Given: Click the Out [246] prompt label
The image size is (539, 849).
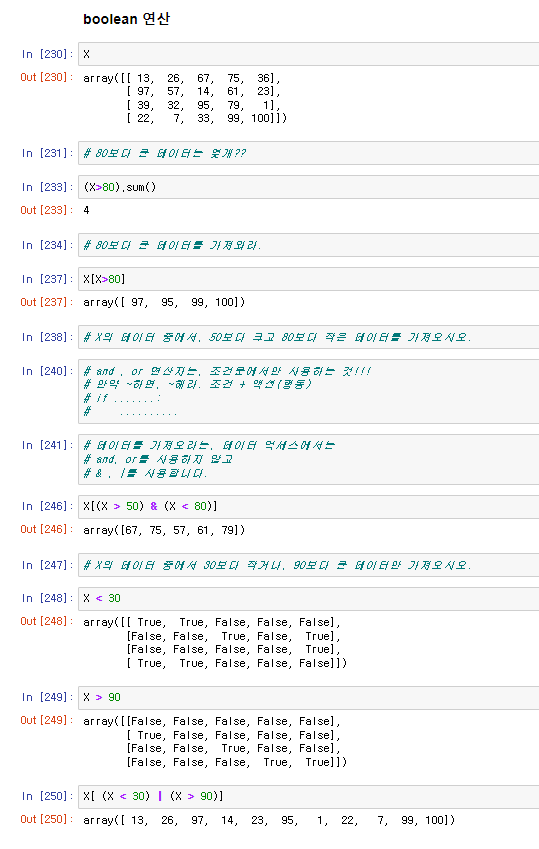Looking at the screenshot, I should click(47, 530).
